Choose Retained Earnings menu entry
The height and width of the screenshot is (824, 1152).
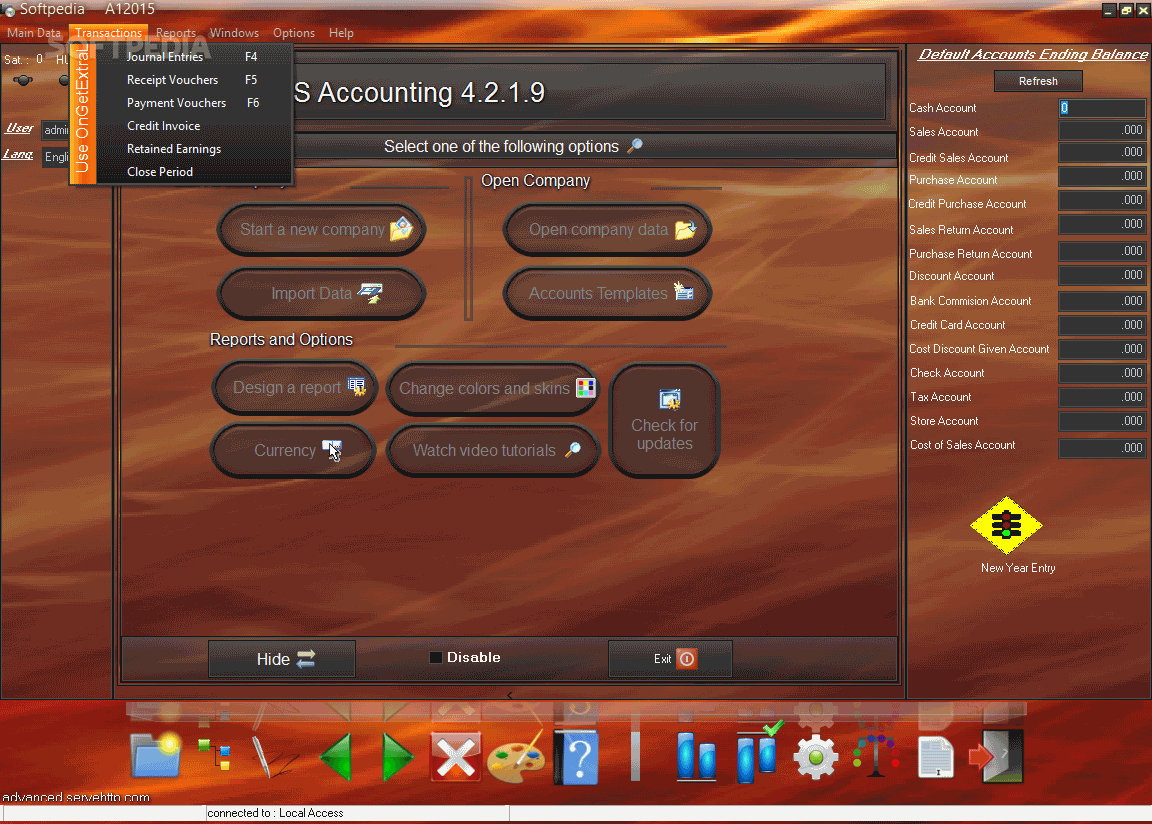pyautogui.click(x=192, y=148)
